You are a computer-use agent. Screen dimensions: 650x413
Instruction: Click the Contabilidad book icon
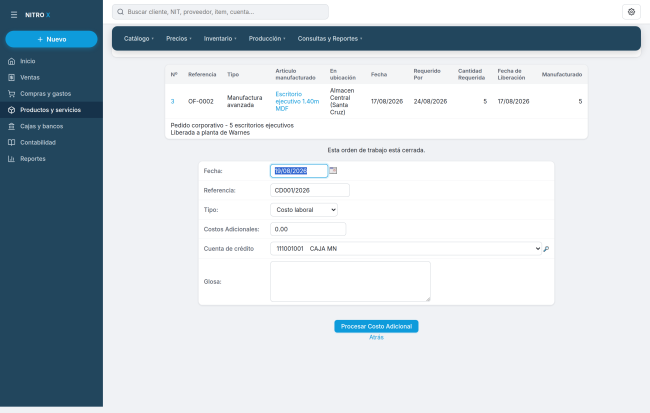[x=12, y=143]
